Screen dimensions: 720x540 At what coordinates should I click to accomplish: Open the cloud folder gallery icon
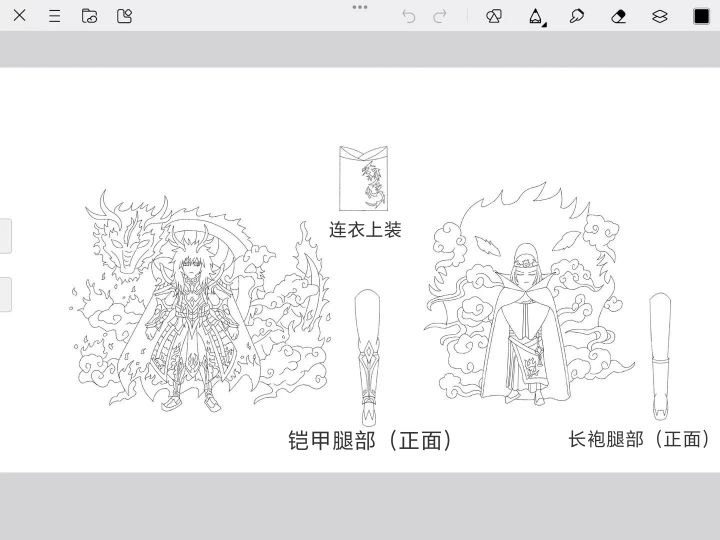(x=89, y=16)
